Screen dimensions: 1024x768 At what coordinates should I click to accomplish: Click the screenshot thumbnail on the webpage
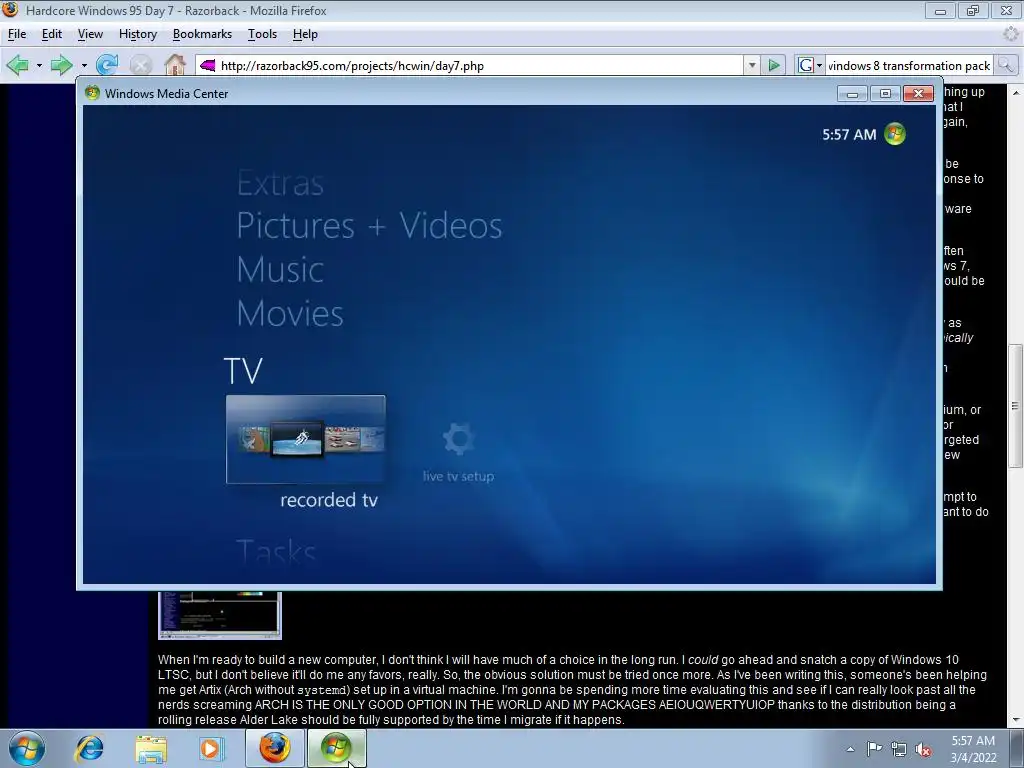[220, 615]
